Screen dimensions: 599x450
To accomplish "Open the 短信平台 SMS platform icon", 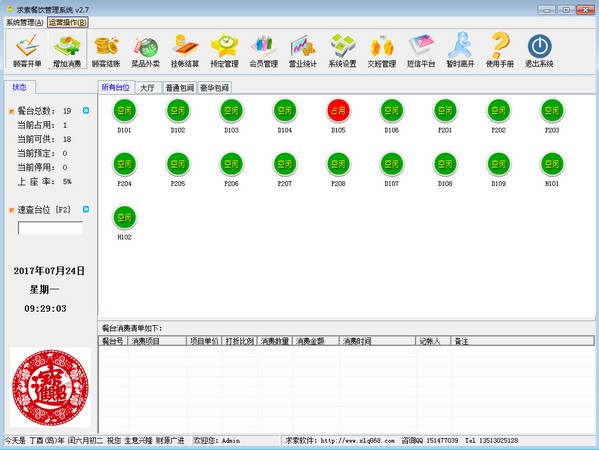I will point(421,50).
